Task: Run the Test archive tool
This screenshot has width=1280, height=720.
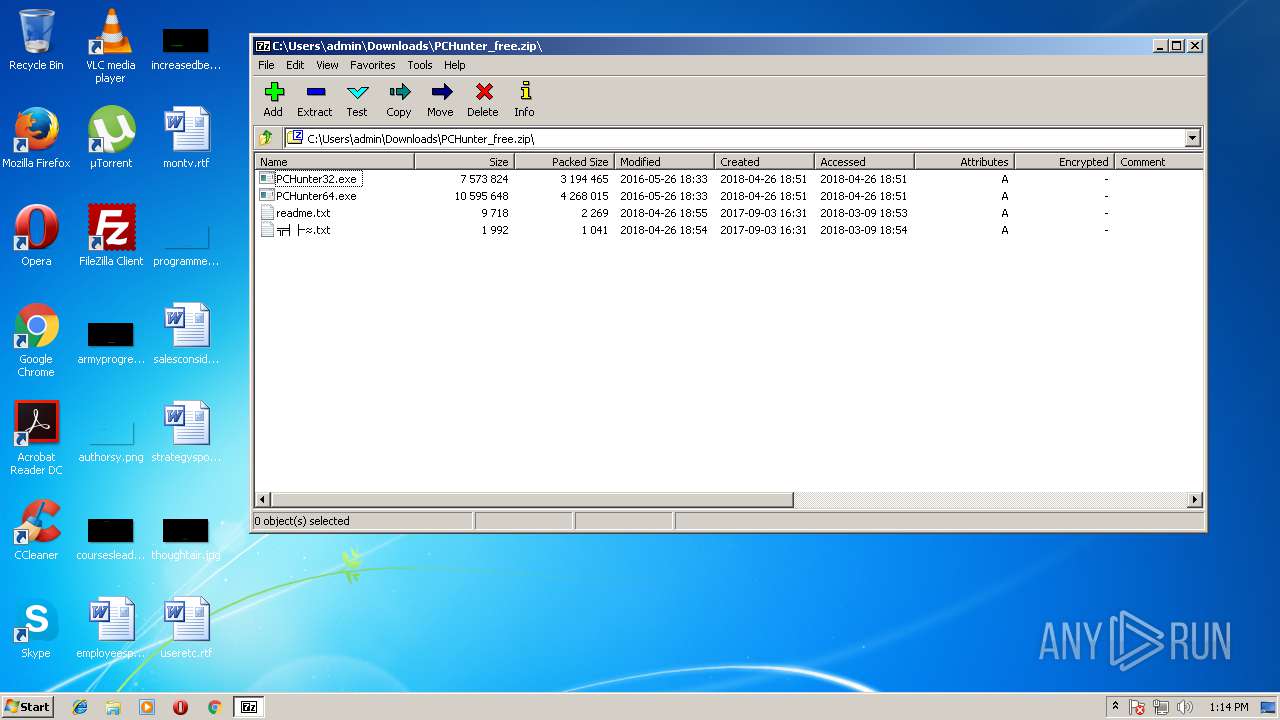Action: (x=357, y=99)
